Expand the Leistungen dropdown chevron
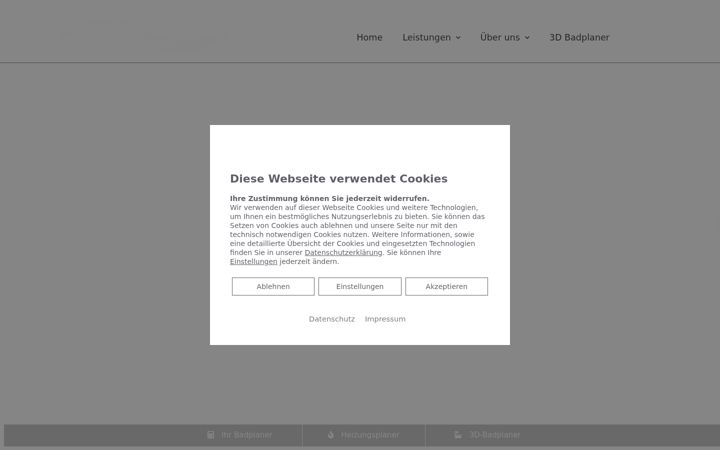This screenshot has width=720, height=450. [x=458, y=38]
